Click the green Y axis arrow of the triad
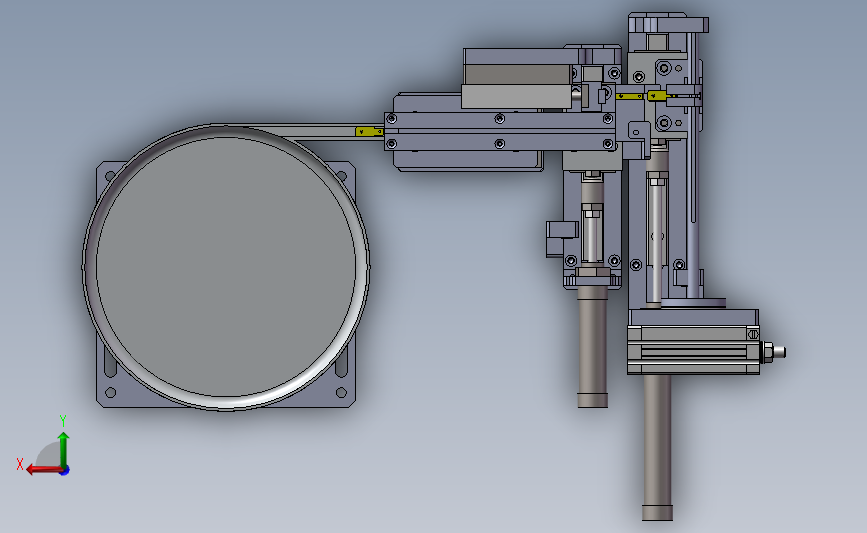Screen dimensions: 867x533 pyautogui.click(x=64, y=451)
